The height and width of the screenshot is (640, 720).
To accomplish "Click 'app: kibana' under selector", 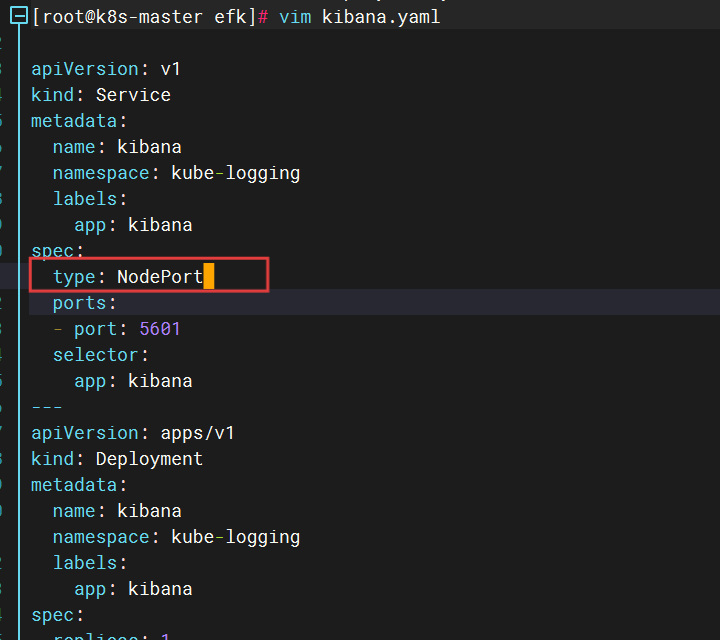I will coord(133,381).
